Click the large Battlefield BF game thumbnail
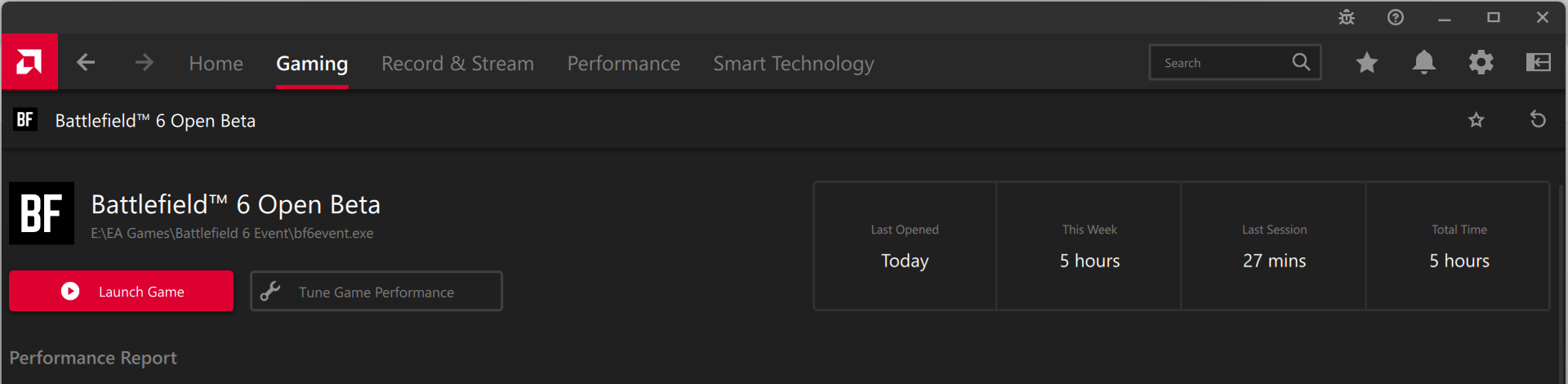This screenshot has height=384, width=1568. click(42, 213)
